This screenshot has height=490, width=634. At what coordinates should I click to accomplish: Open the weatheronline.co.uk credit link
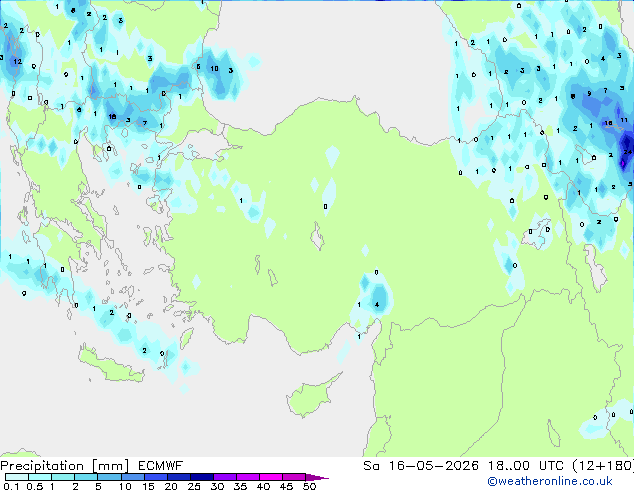(x=550, y=481)
